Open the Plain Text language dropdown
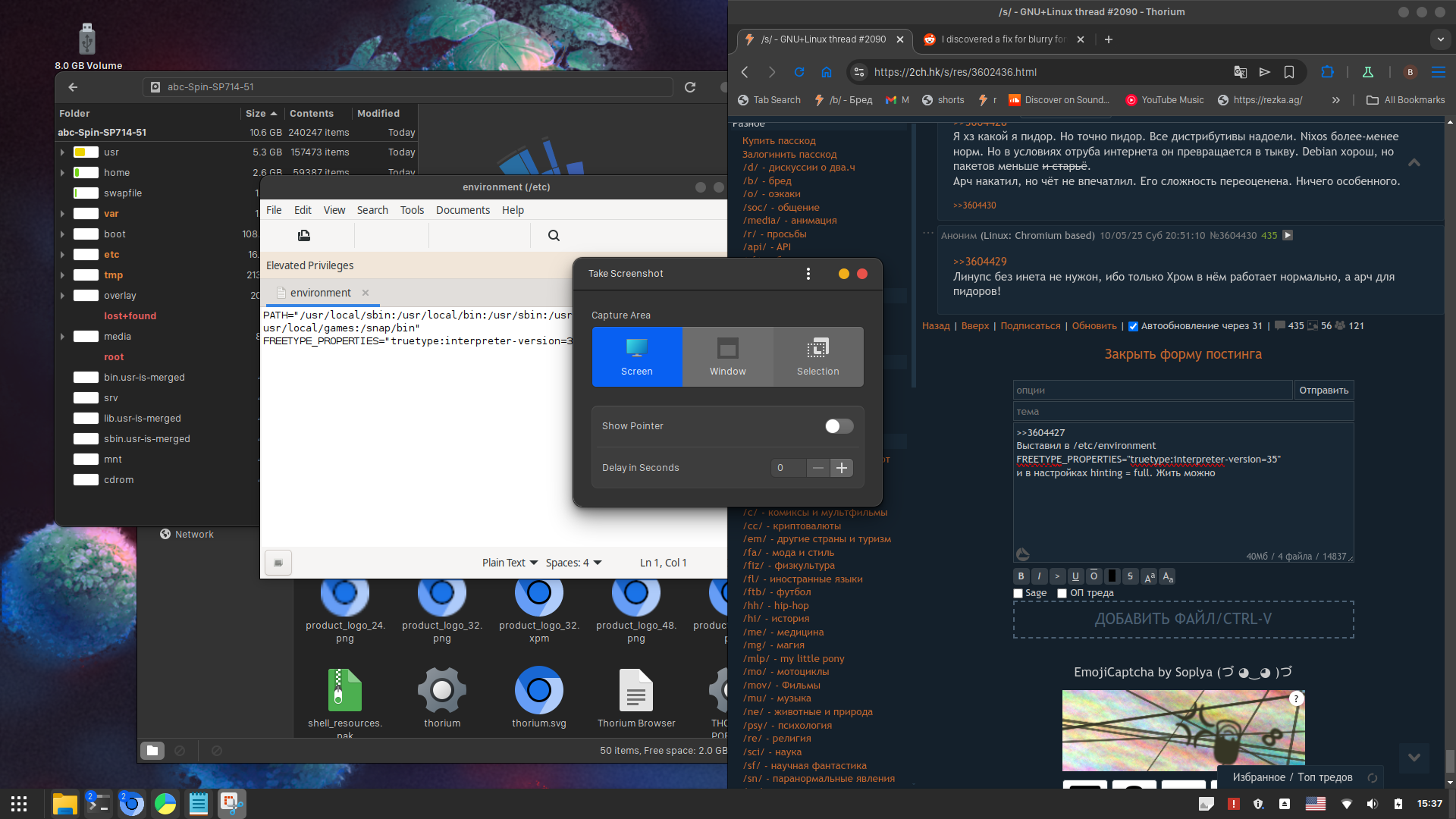Image resolution: width=1456 pixels, height=819 pixels. [510, 563]
